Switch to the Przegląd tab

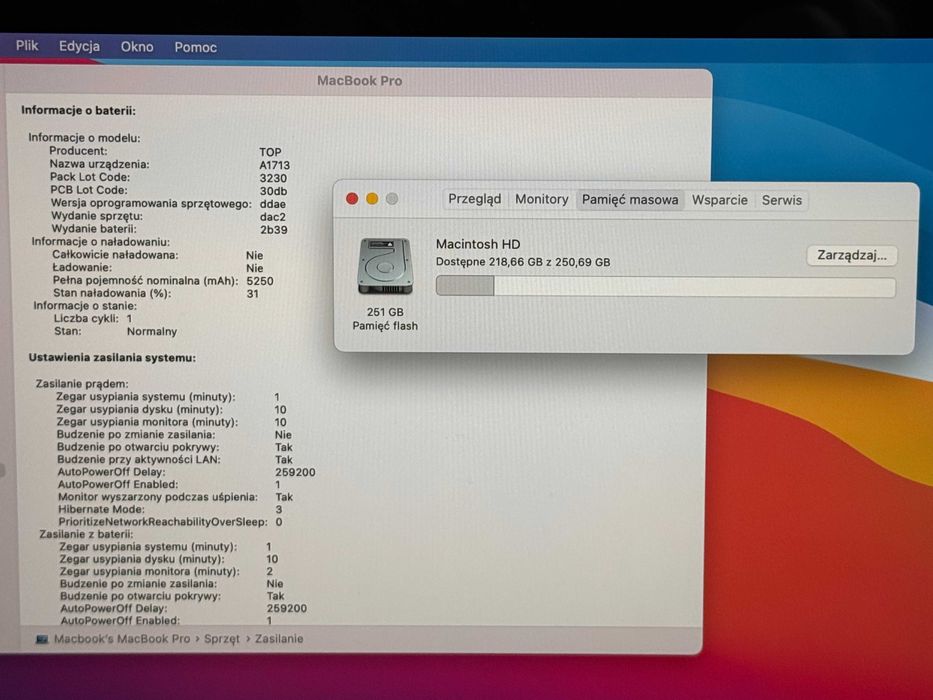coord(474,199)
